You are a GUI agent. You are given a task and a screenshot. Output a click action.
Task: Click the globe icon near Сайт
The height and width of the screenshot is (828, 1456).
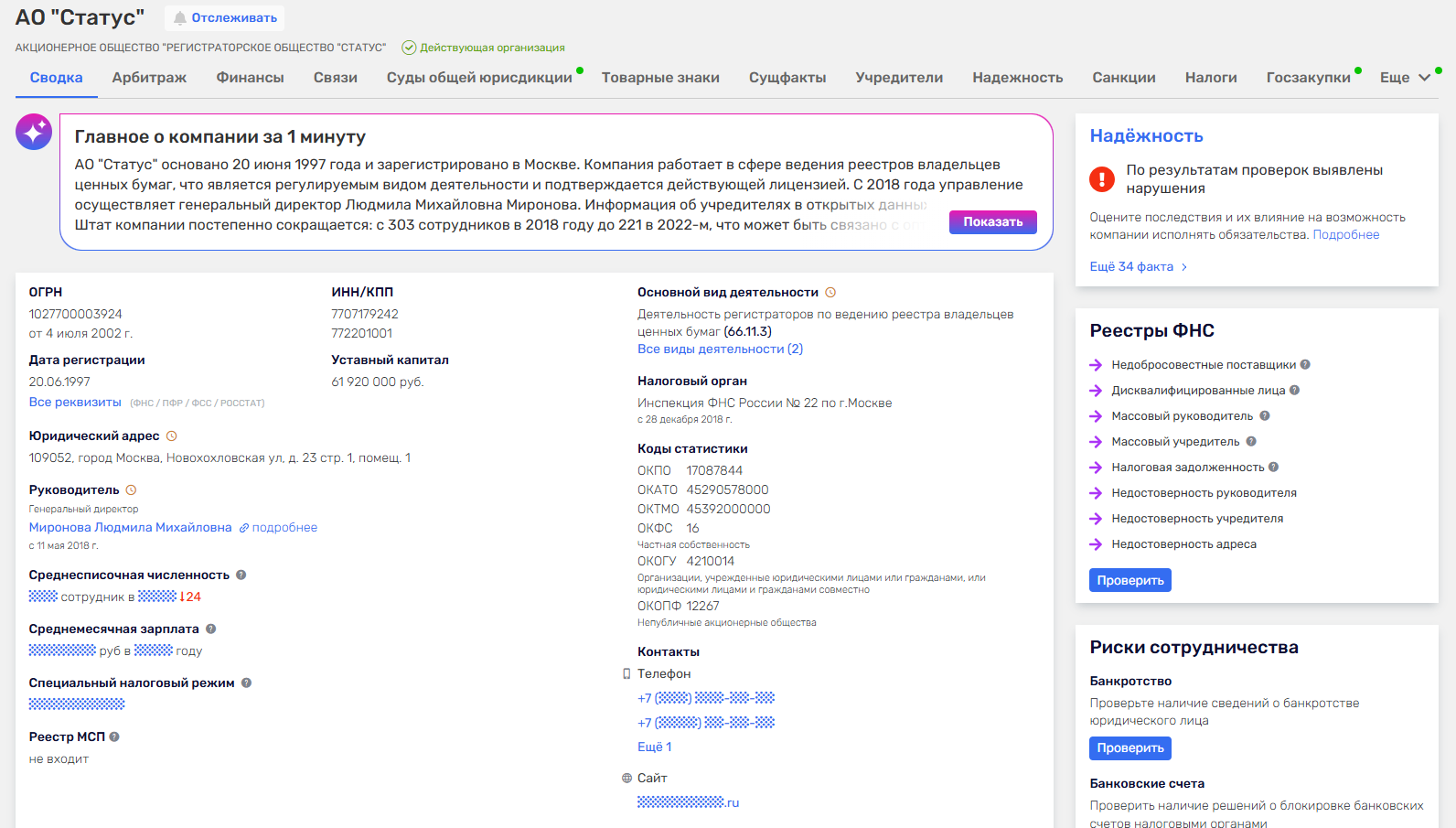(x=626, y=779)
